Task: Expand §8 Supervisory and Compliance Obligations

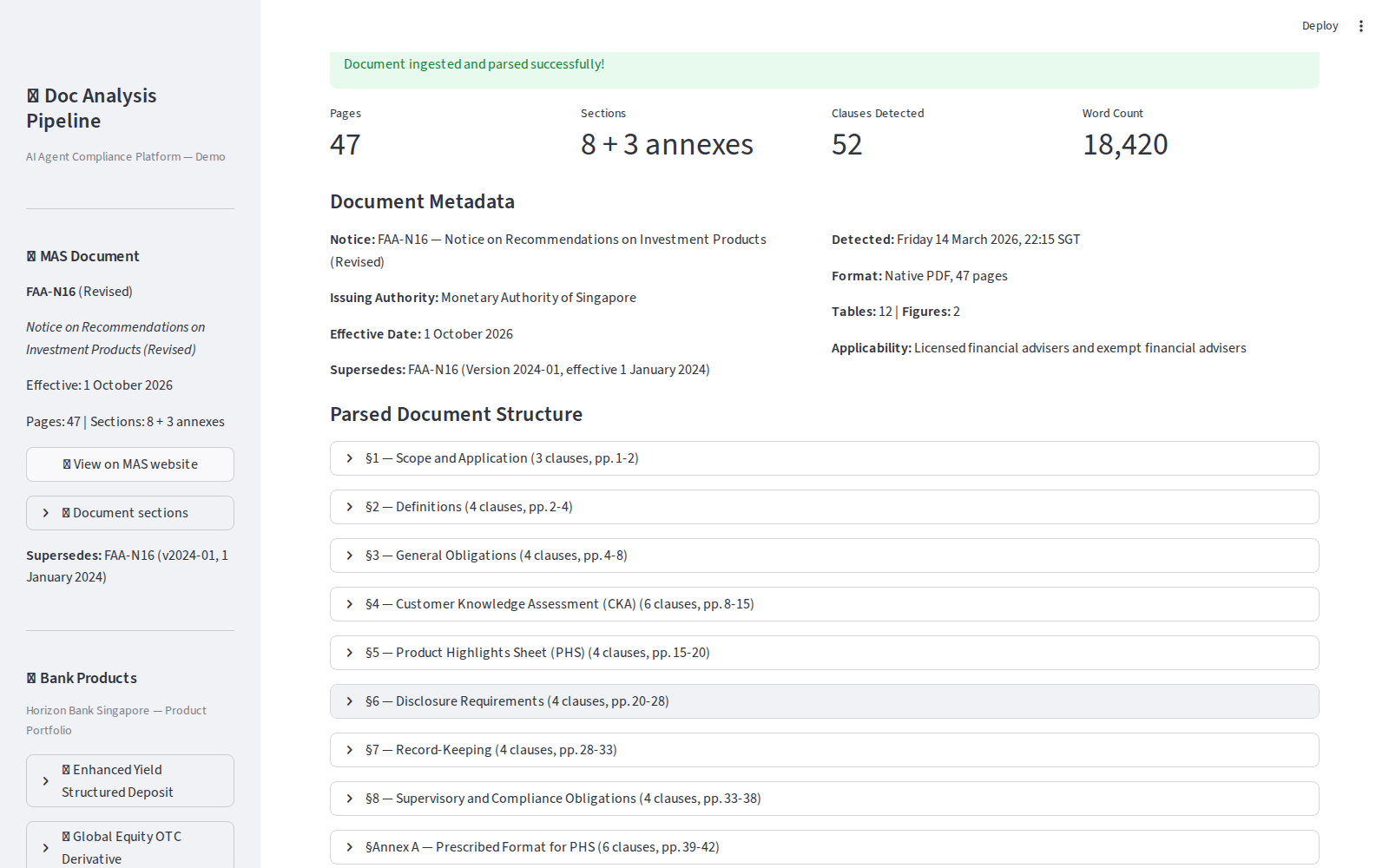Action: pyautogui.click(x=825, y=799)
